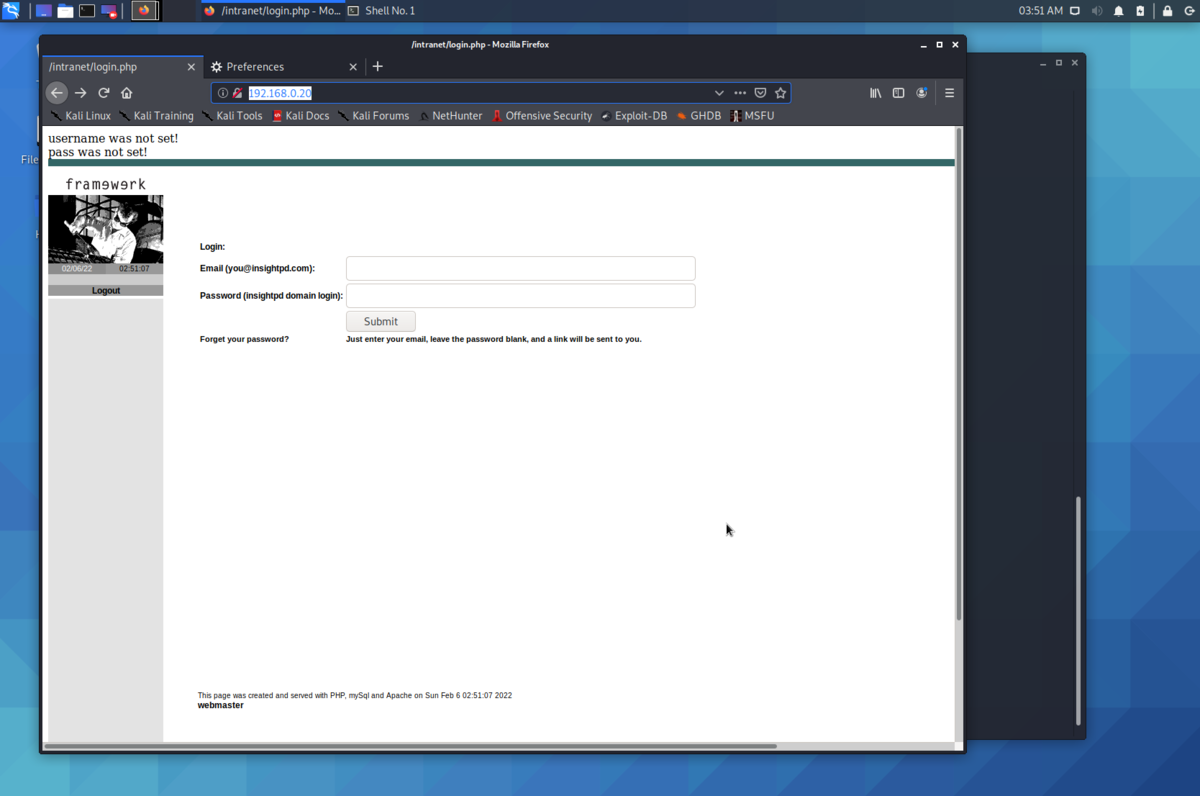The image size is (1200, 796).
Task: Show site information for 192.168.0.20
Action: pyautogui.click(x=223, y=93)
